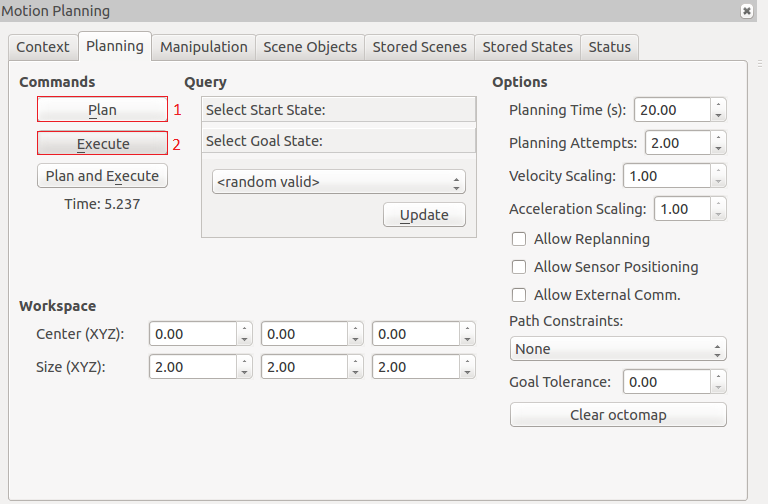Decrease Workspace Size Z with down arrow
The width and height of the screenshot is (768, 504).
click(466, 372)
